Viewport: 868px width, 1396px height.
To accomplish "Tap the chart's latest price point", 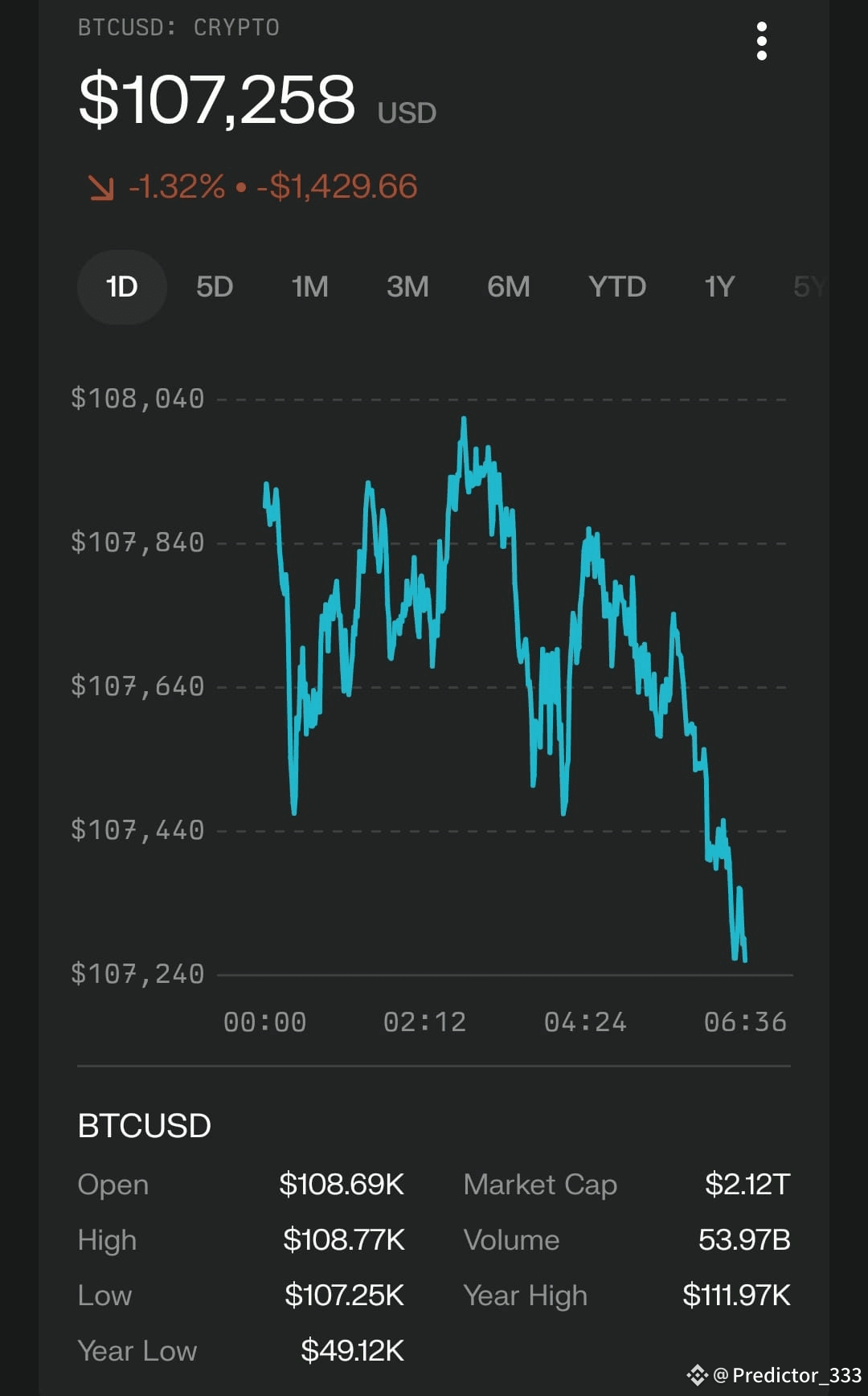I will (x=745, y=959).
